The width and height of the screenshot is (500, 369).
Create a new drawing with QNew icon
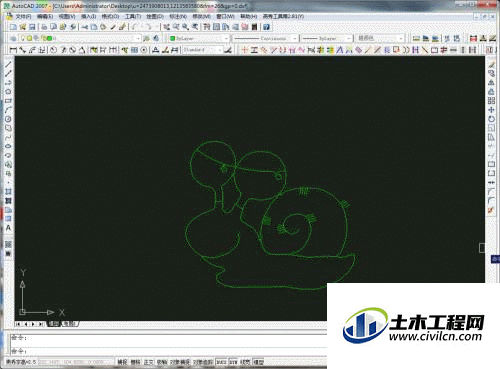pyautogui.click(x=13, y=27)
